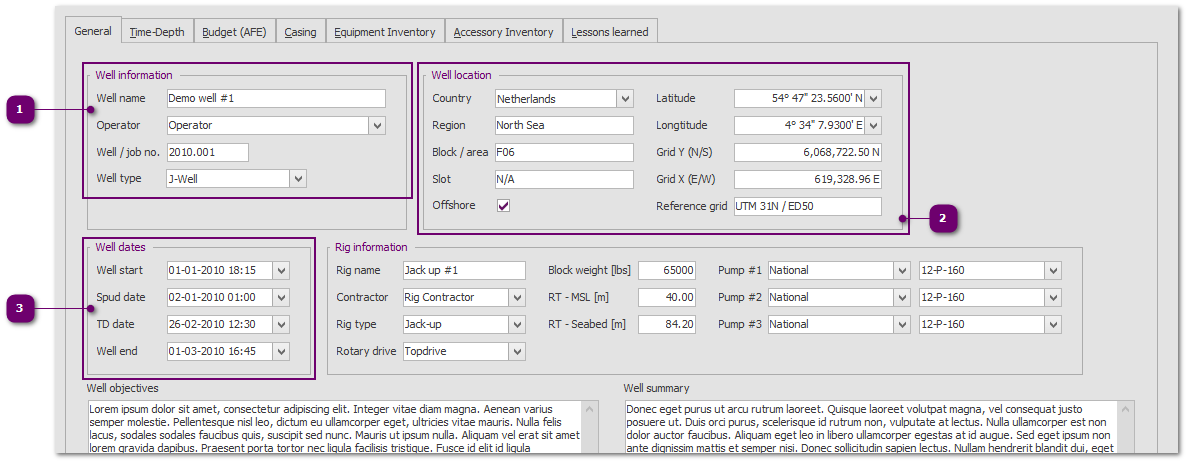The height and width of the screenshot is (463, 1188).
Task: Click the Well objectives scrollbar
Action: [x=591, y=427]
